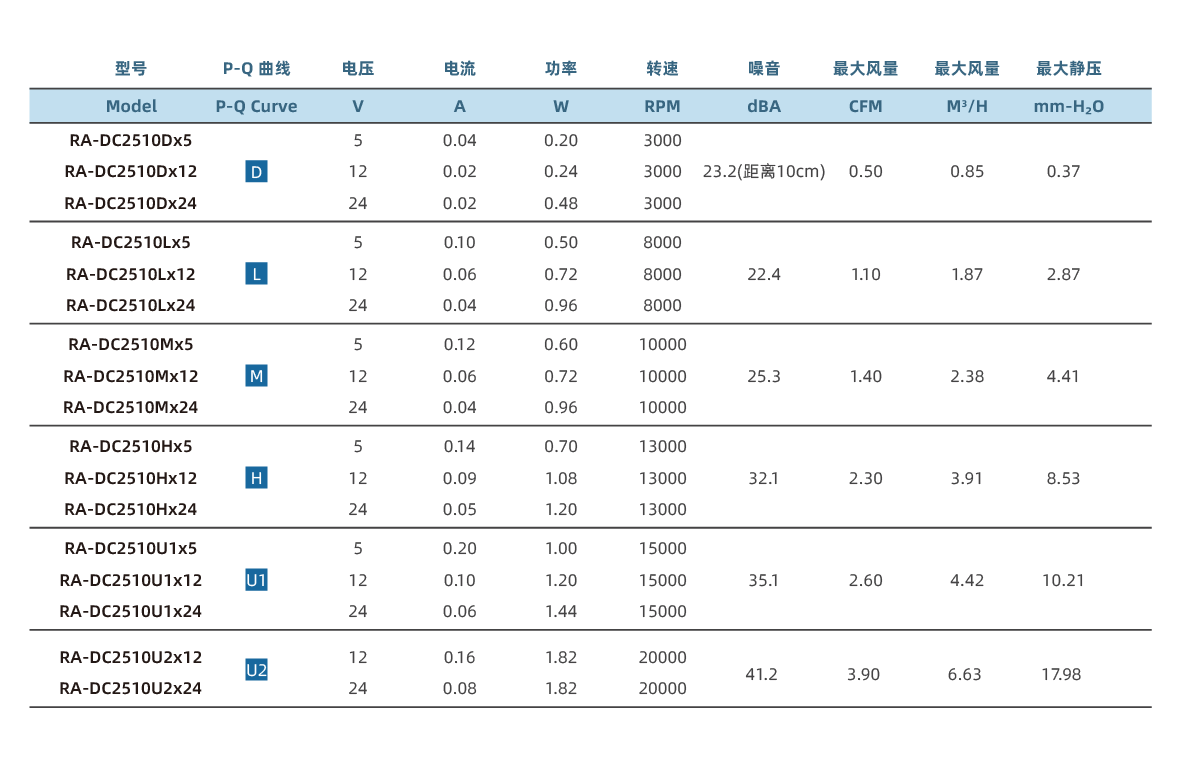Click model name RA-DC2510Lx12

131,274
